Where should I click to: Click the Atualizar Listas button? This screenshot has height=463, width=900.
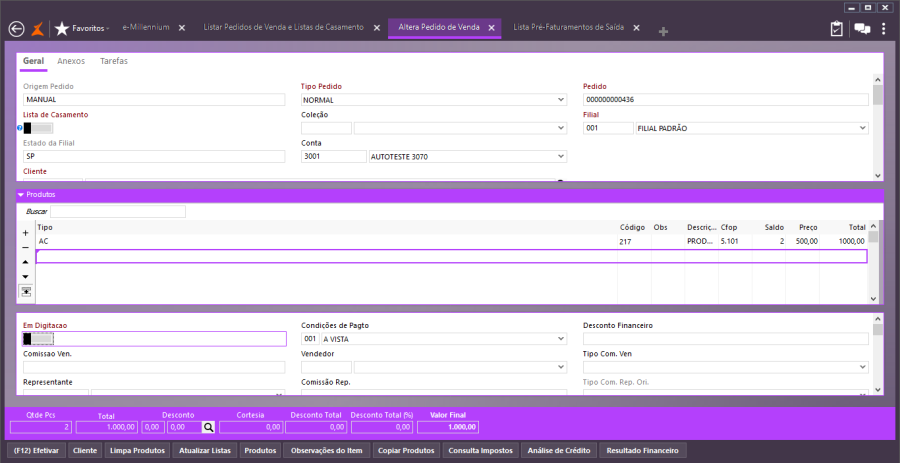click(x=205, y=450)
